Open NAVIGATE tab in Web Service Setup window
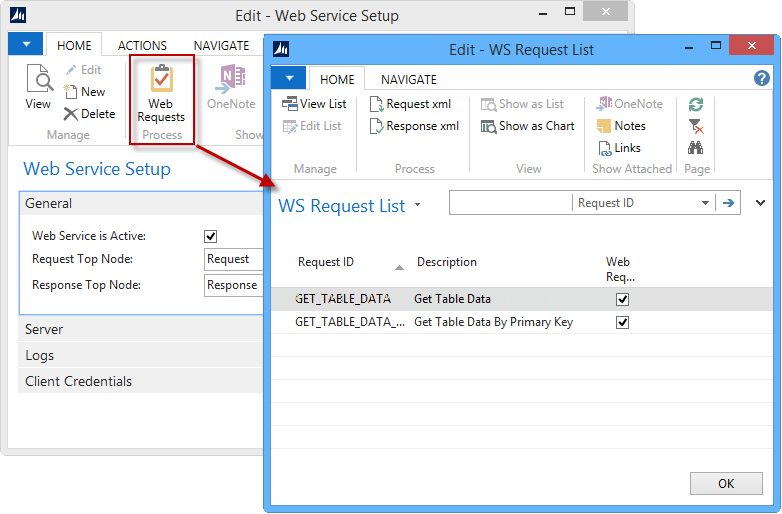Viewport: 782px width, 514px height. tap(221, 45)
